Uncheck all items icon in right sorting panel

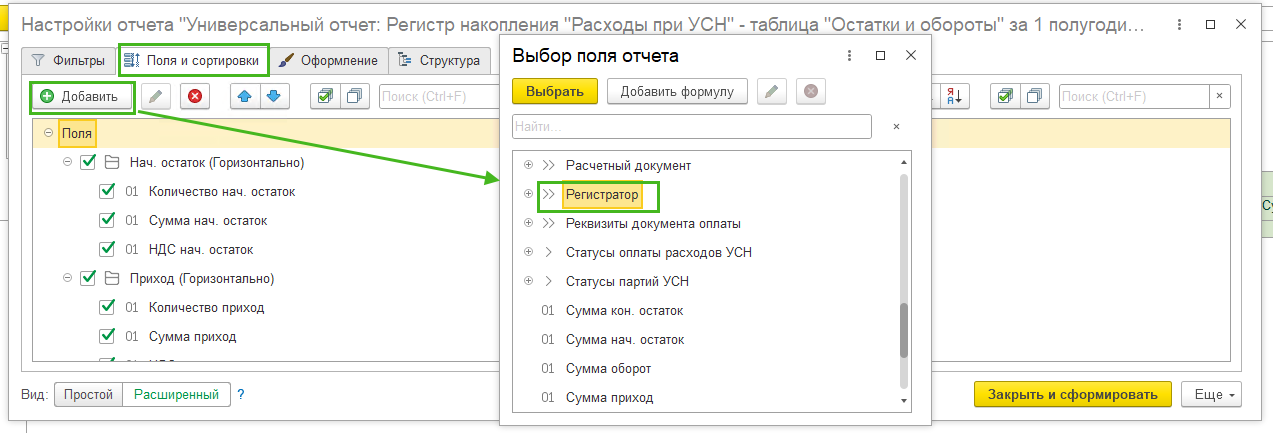(x=1035, y=96)
